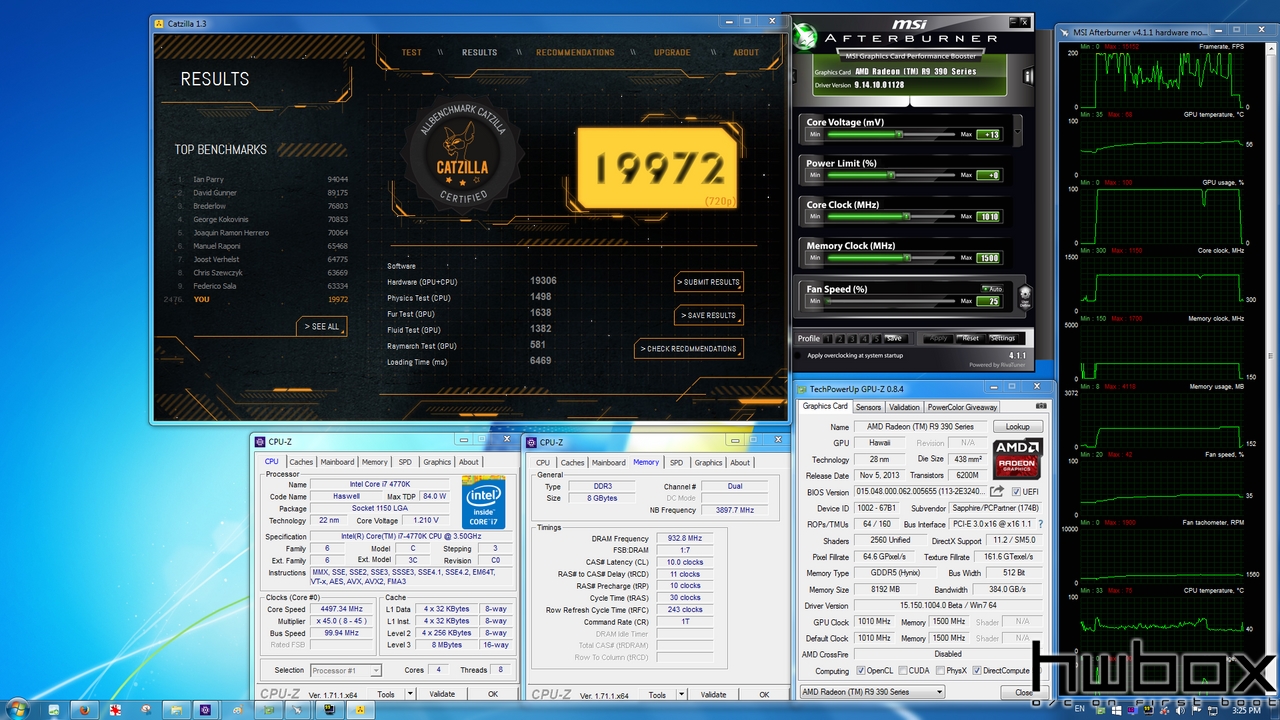Click Validate in the CPU-Z CPU window
Screen dimensions: 1280x720
pyautogui.click(x=442, y=694)
